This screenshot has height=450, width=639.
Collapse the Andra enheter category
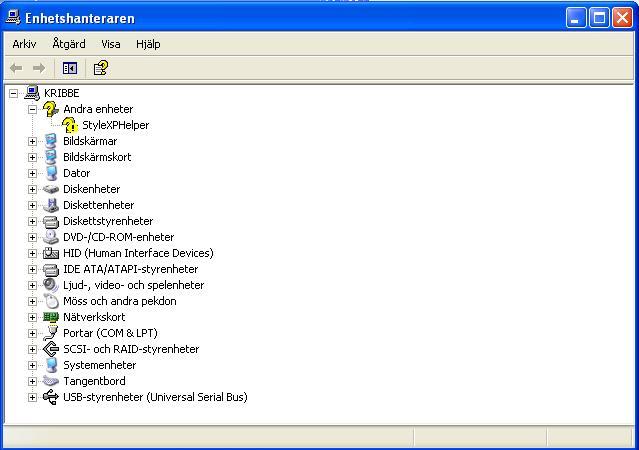pos(32,109)
